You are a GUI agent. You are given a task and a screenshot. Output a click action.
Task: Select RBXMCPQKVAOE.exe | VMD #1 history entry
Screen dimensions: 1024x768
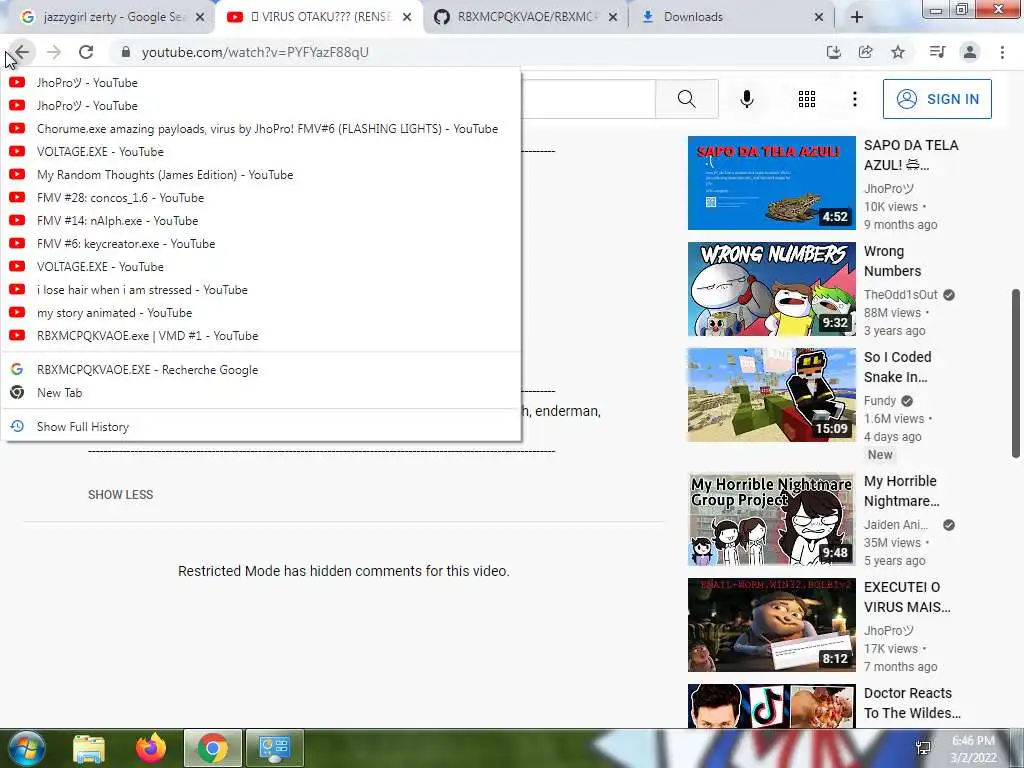click(x=261, y=336)
